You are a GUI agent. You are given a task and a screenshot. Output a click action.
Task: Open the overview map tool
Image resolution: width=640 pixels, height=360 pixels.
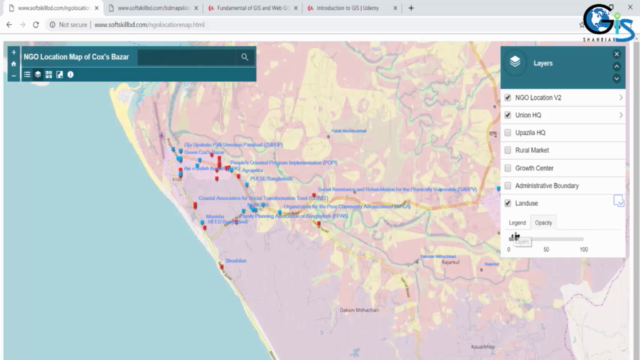[x=60, y=74]
